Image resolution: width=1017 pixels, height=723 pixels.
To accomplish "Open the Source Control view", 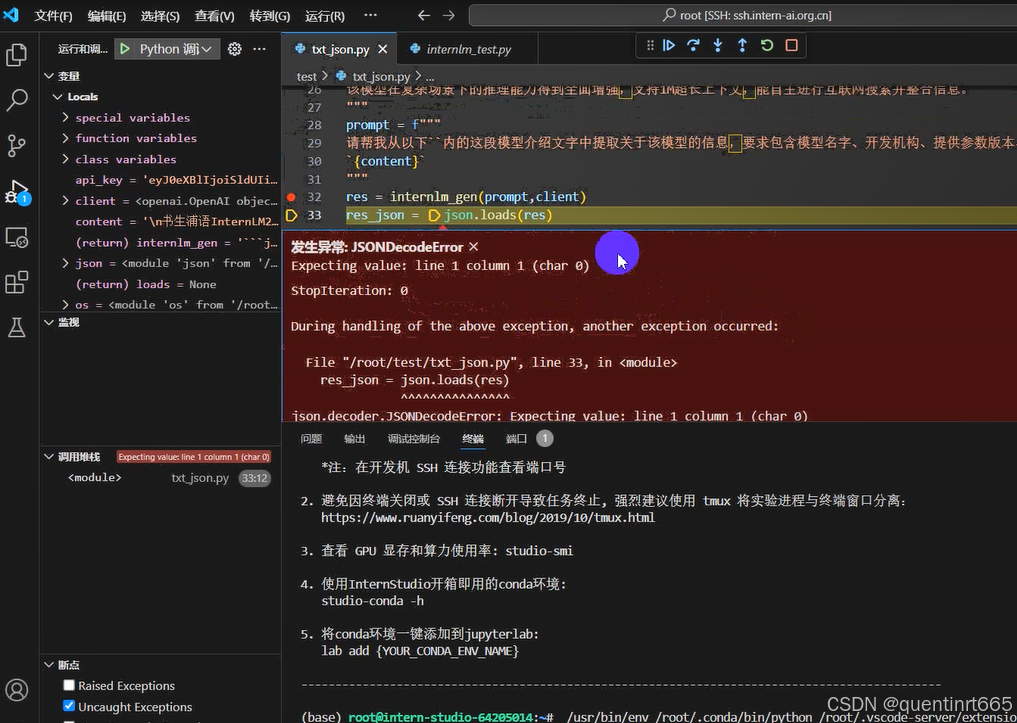I will [x=17, y=146].
